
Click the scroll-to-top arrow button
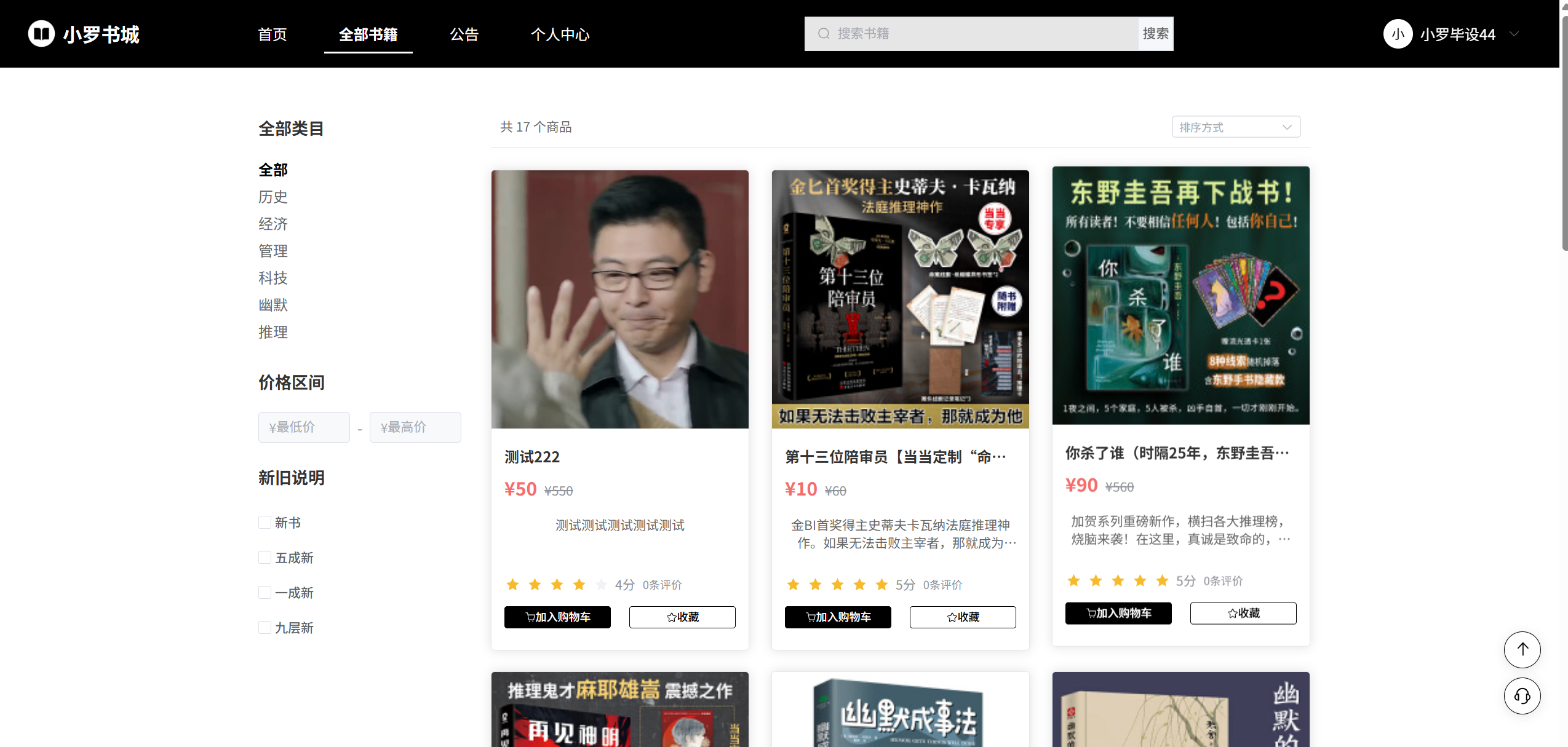click(x=1521, y=649)
